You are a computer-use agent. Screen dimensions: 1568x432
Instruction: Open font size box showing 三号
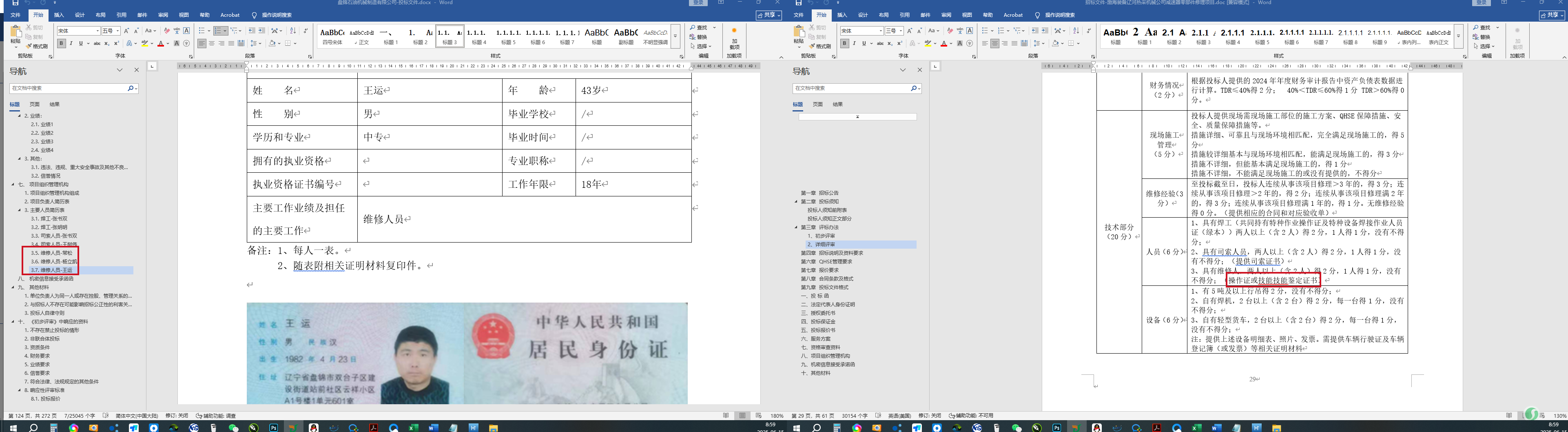[894, 31]
